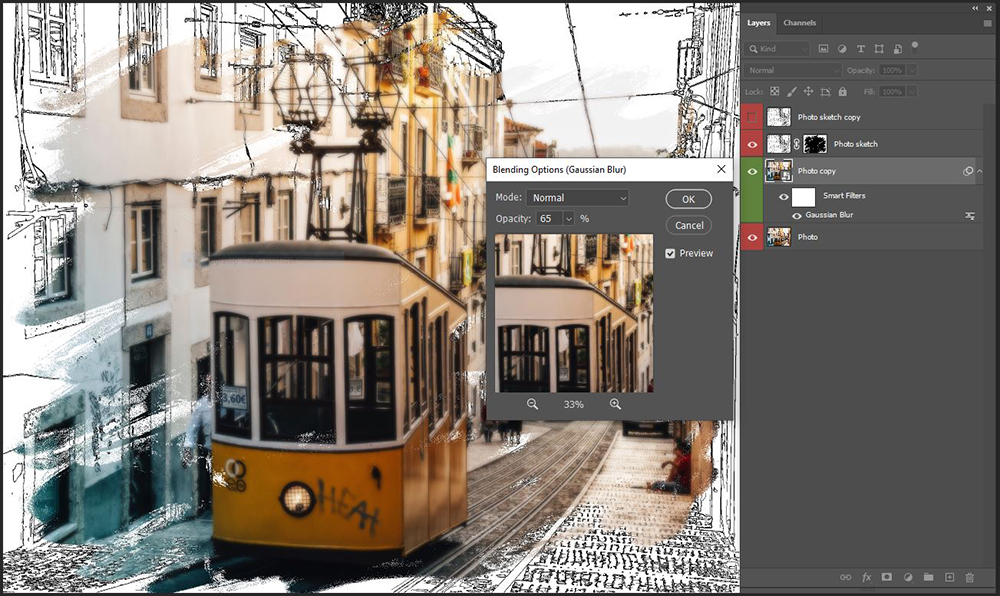The width and height of the screenshot is (1000, 596).
Task: Collapse the panel with double arrows
Action: [975, 8]
